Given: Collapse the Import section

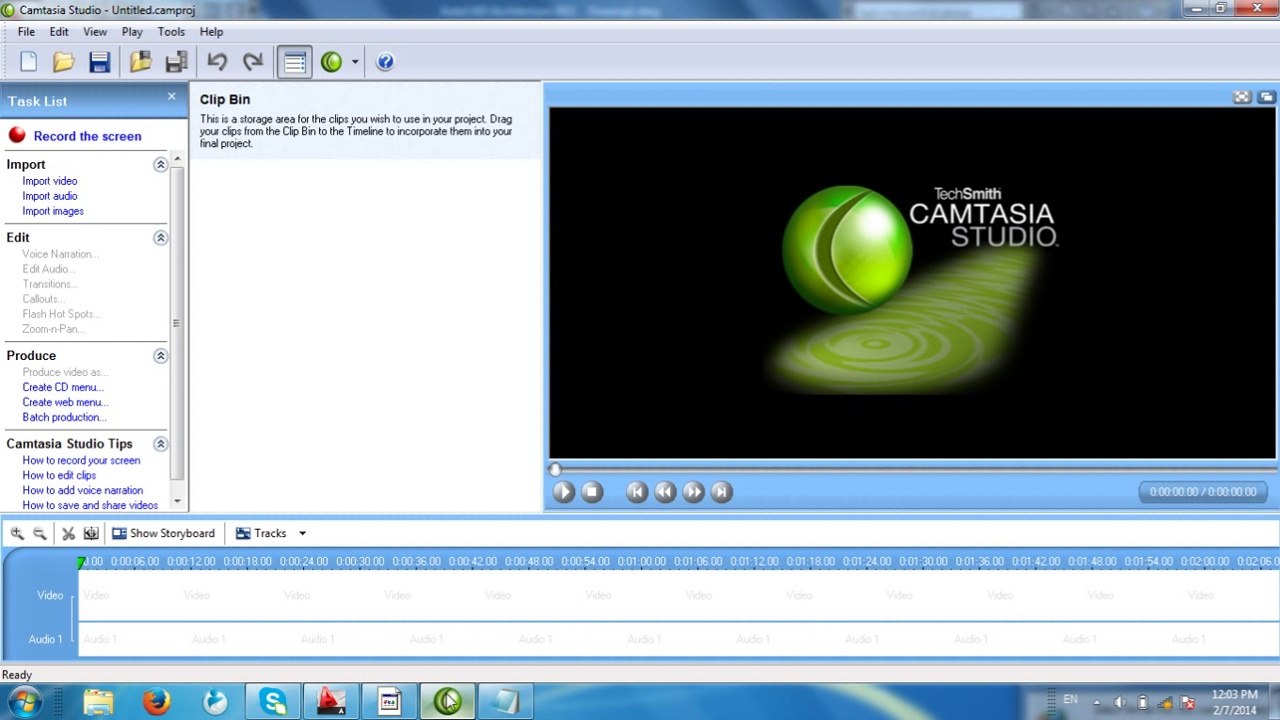Looking at the screenshot, I should (160, 164).
